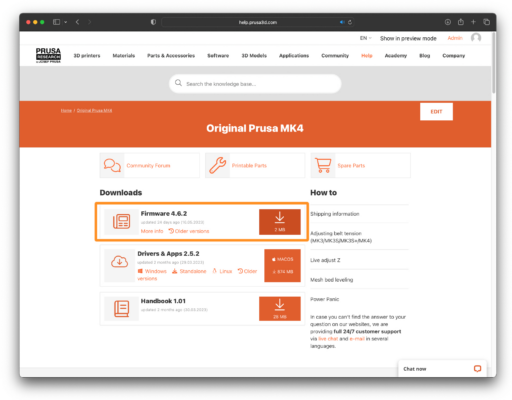Open the Spare Parts link
The height and width of the screenshot is (400, 512).
[351, 165]
